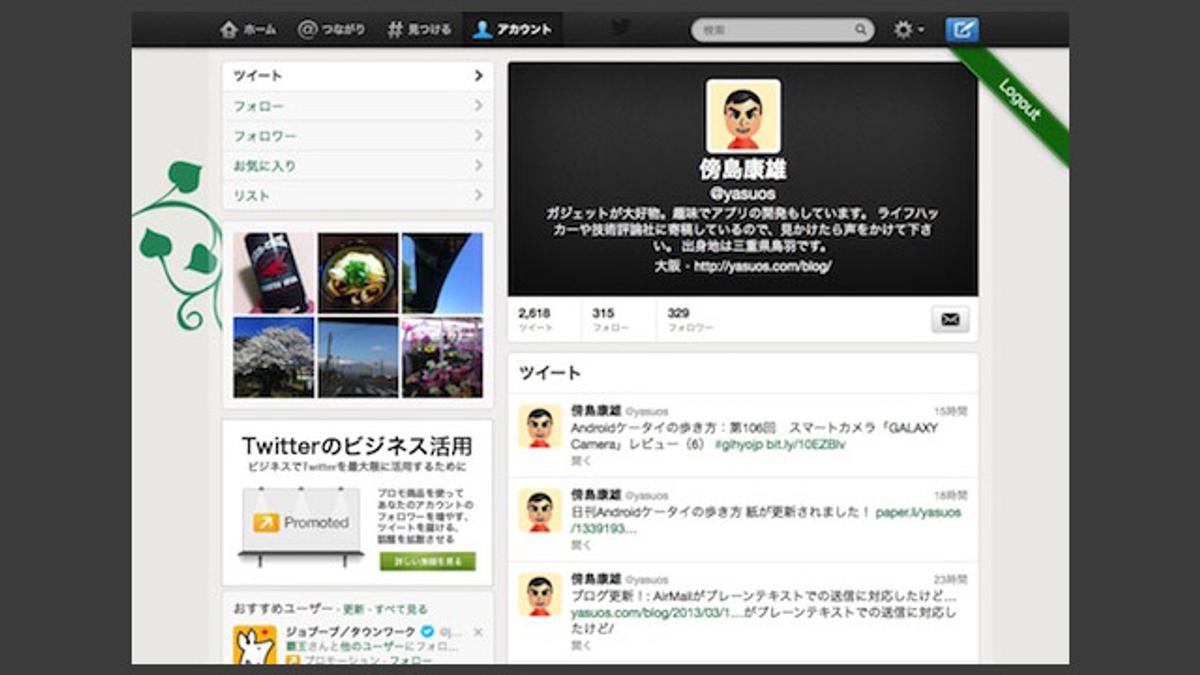Expand 開く under the paper.li tweet
The width and height of the screenshot is (1200, 675).
[x=581, y=545]
